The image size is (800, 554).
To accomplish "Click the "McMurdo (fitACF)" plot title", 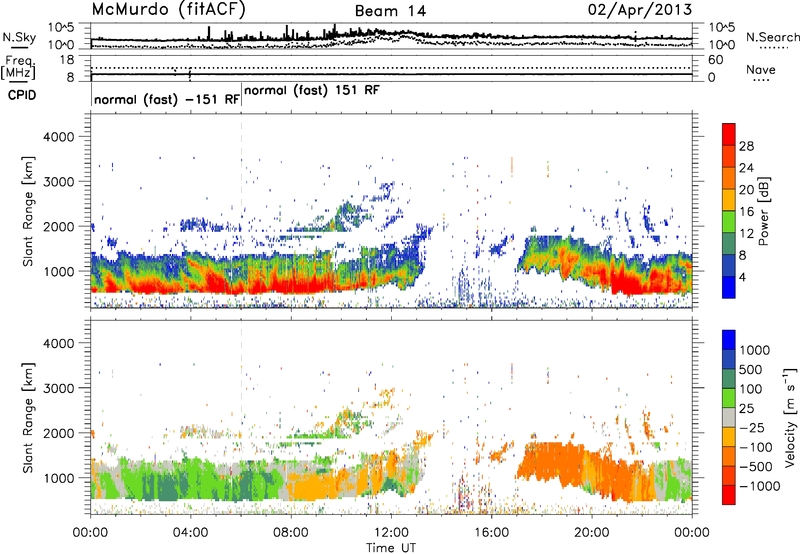I will pyautogui.click(x=168, y=10).
